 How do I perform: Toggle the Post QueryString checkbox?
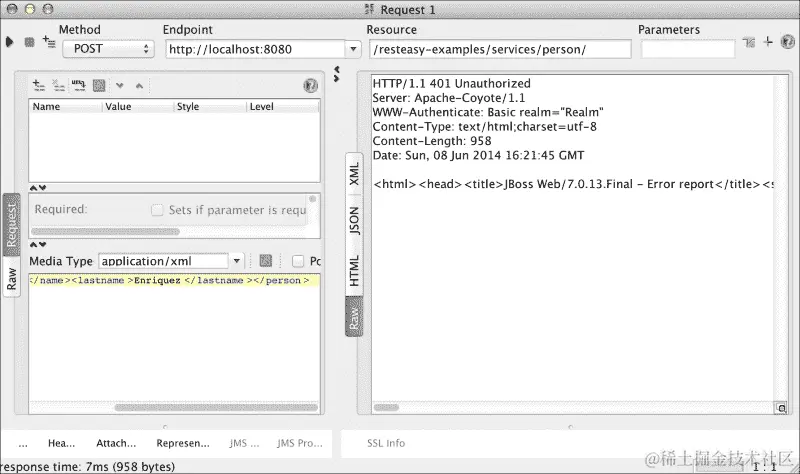pyautogui.click(x=298, y=261)
